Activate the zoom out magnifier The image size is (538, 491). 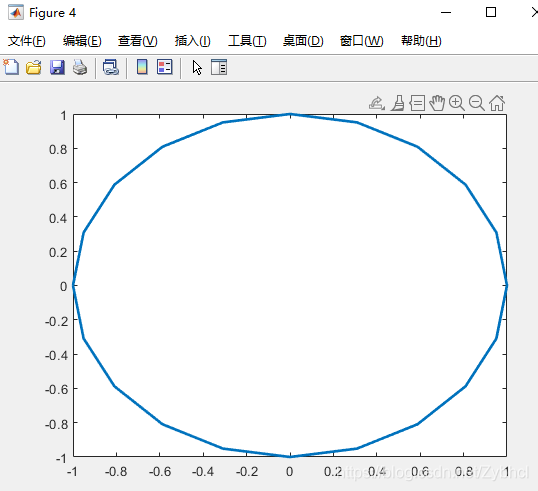[x=477, y=103]
